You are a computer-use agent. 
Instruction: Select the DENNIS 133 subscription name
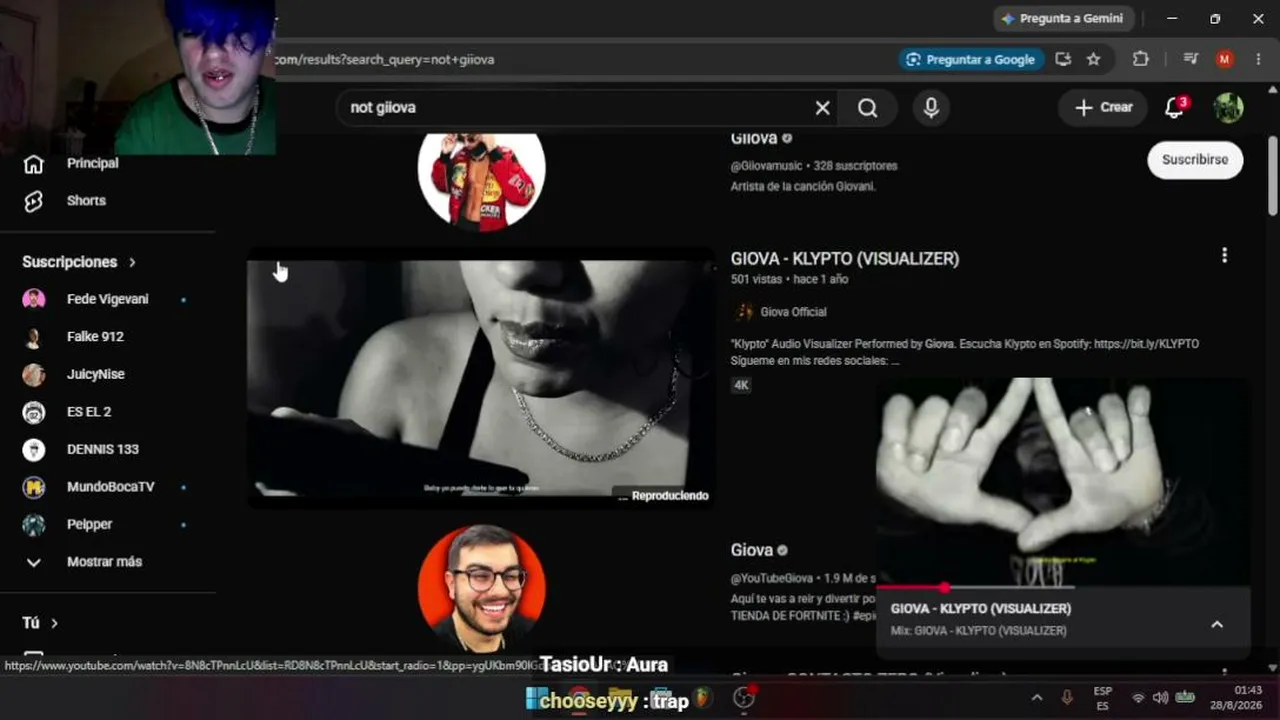tap(103, 449)
